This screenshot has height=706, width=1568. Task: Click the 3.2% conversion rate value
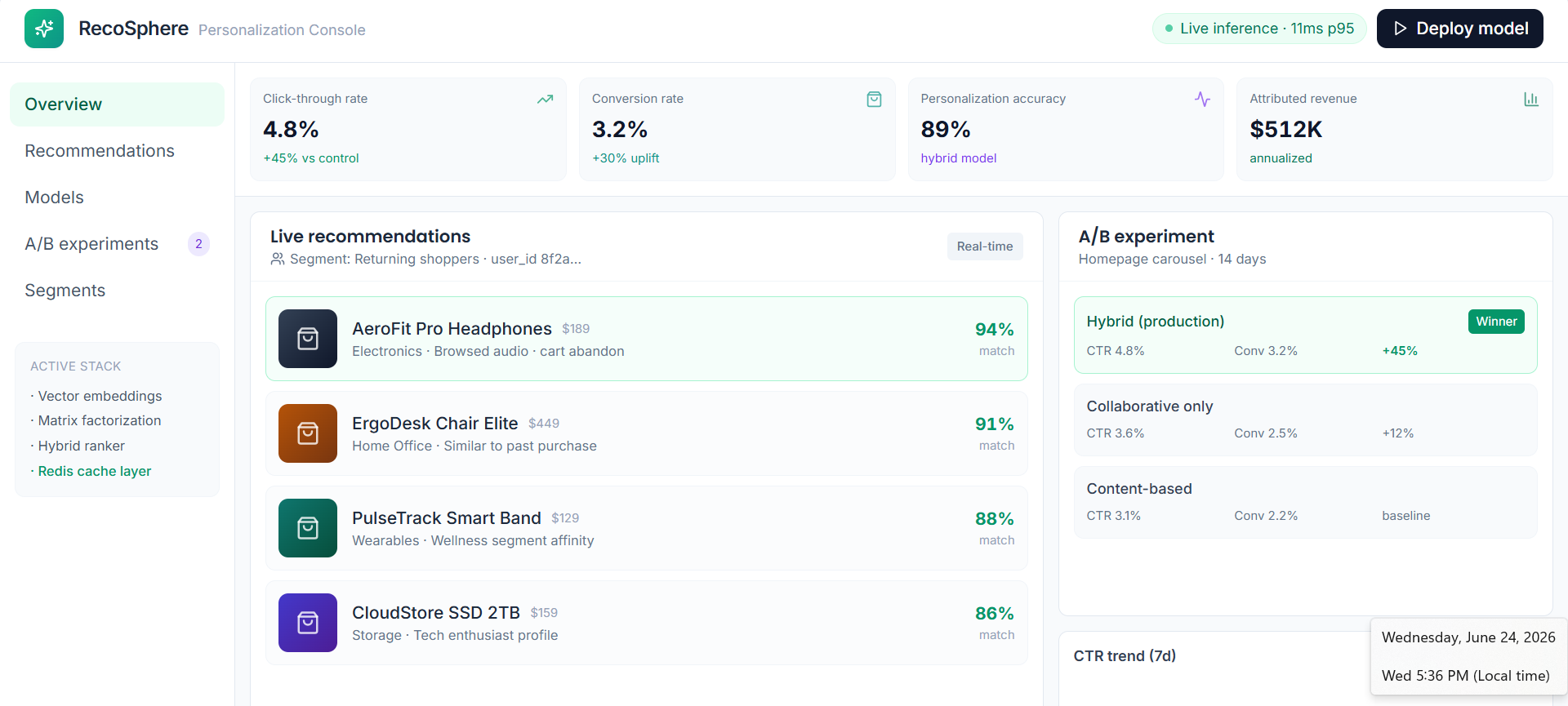[619, 130]
